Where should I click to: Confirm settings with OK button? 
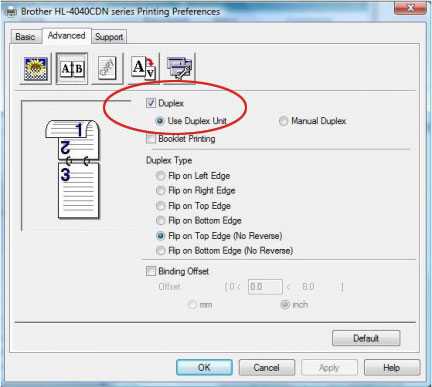[x=204, y=368]
